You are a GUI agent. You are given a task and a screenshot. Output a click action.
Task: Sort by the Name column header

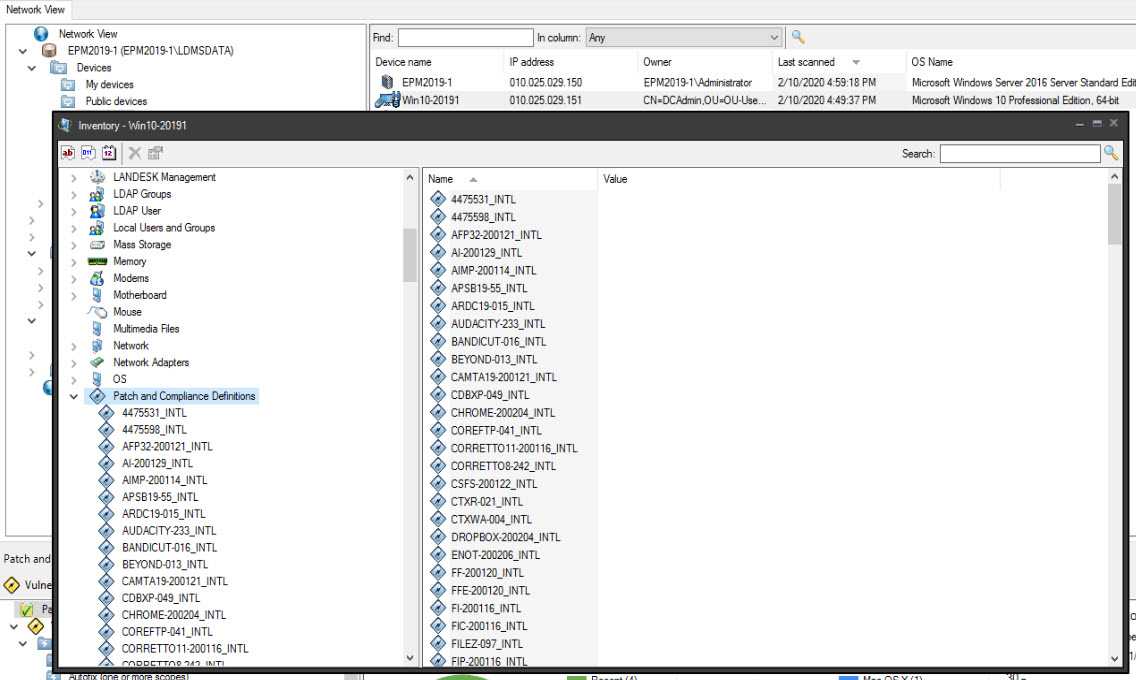click(x=440, y=178)
